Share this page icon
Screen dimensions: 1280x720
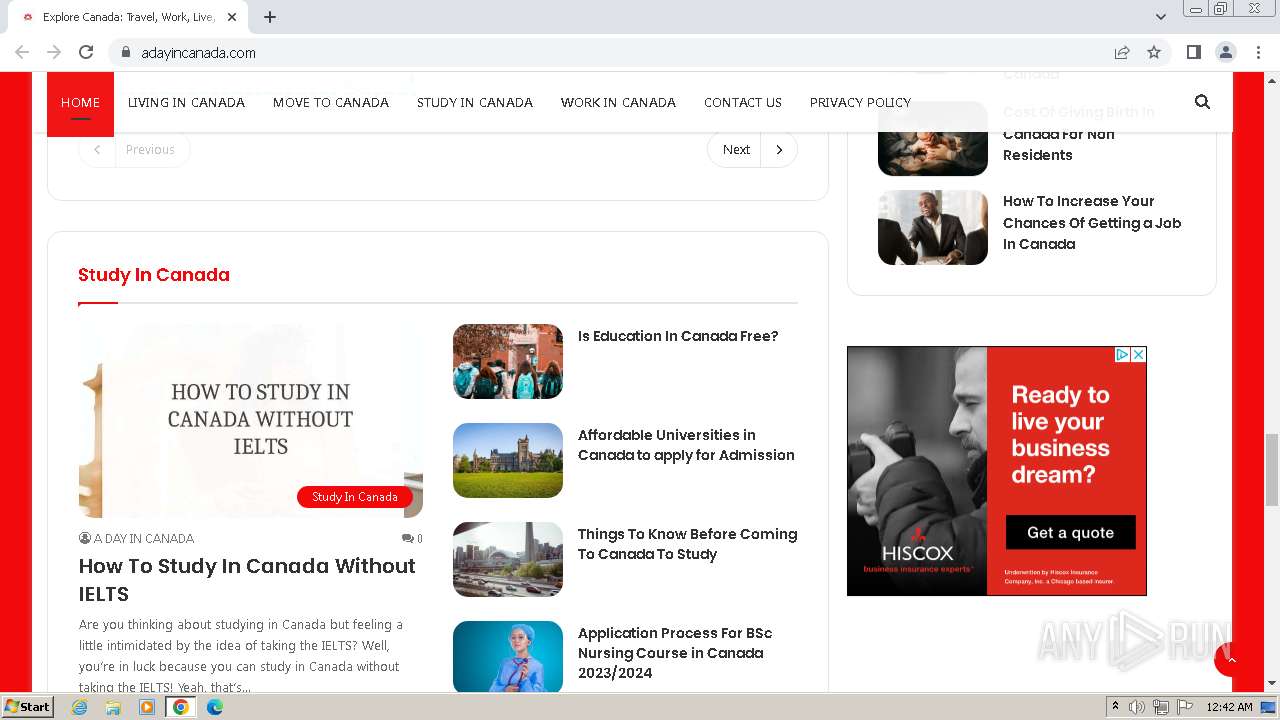click(1122, 52)
